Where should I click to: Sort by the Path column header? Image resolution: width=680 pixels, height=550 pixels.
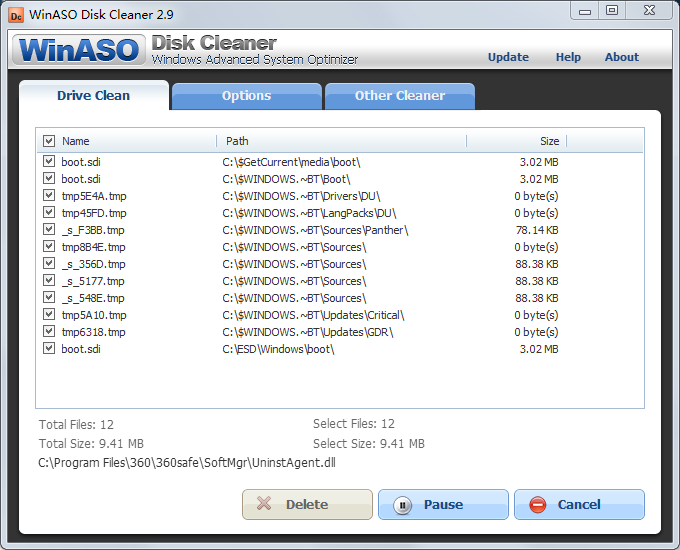click(x=237, y=141)
